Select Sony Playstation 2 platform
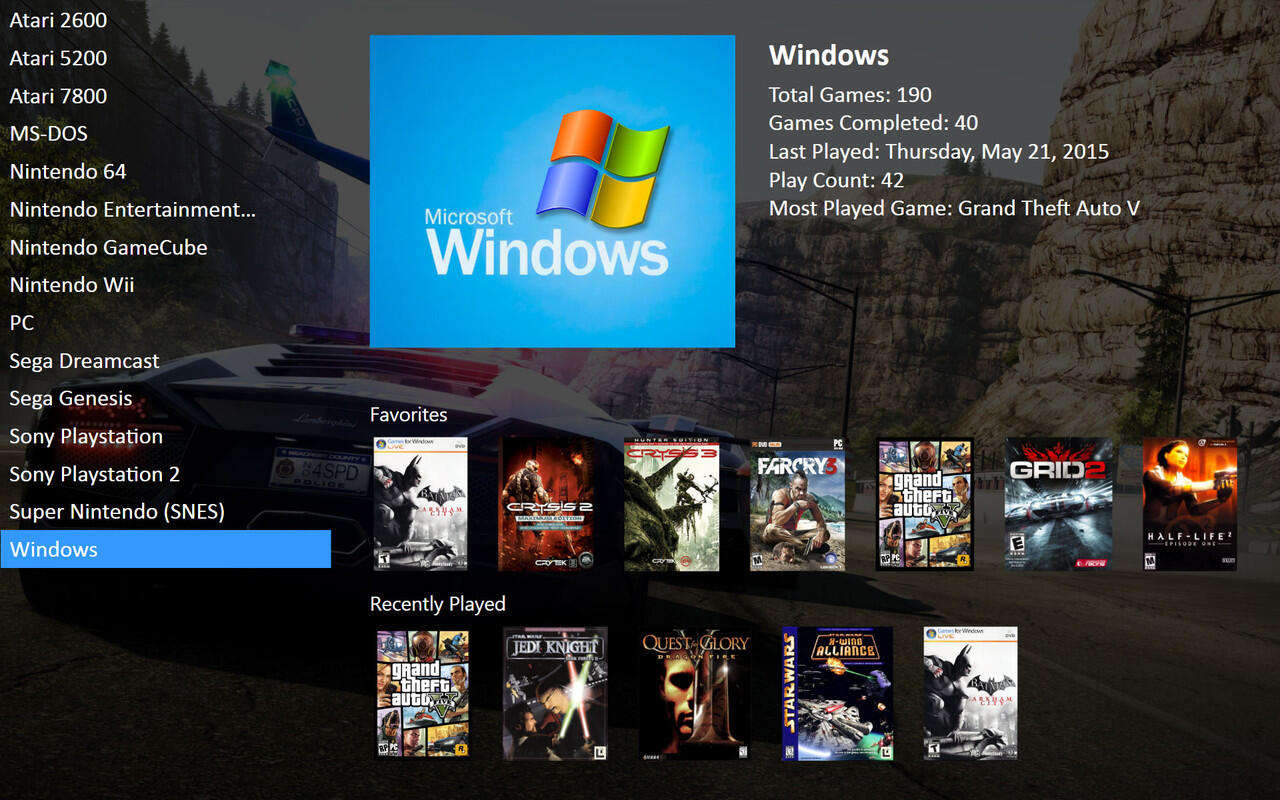 pos(166,474)
